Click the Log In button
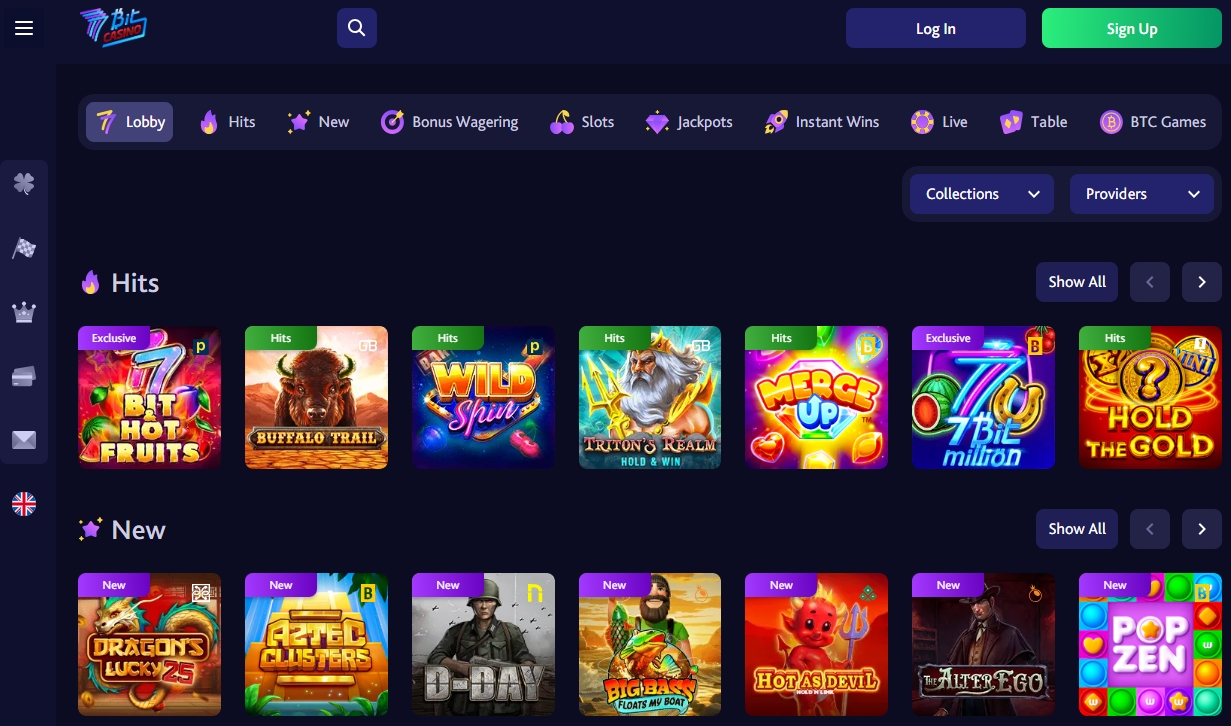Image resolution: width=1231 pixels, height=726 pixels. [936, 28]
